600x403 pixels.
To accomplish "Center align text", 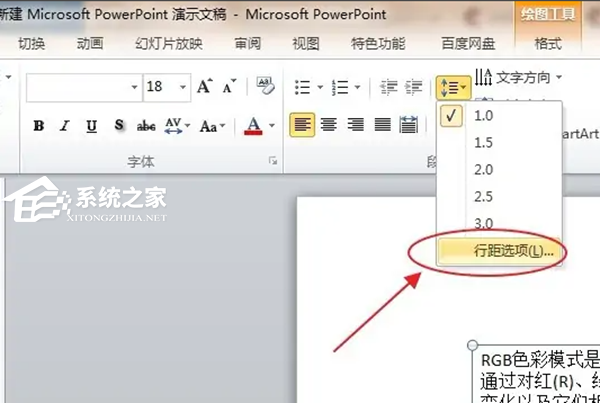I will [328, 124].
